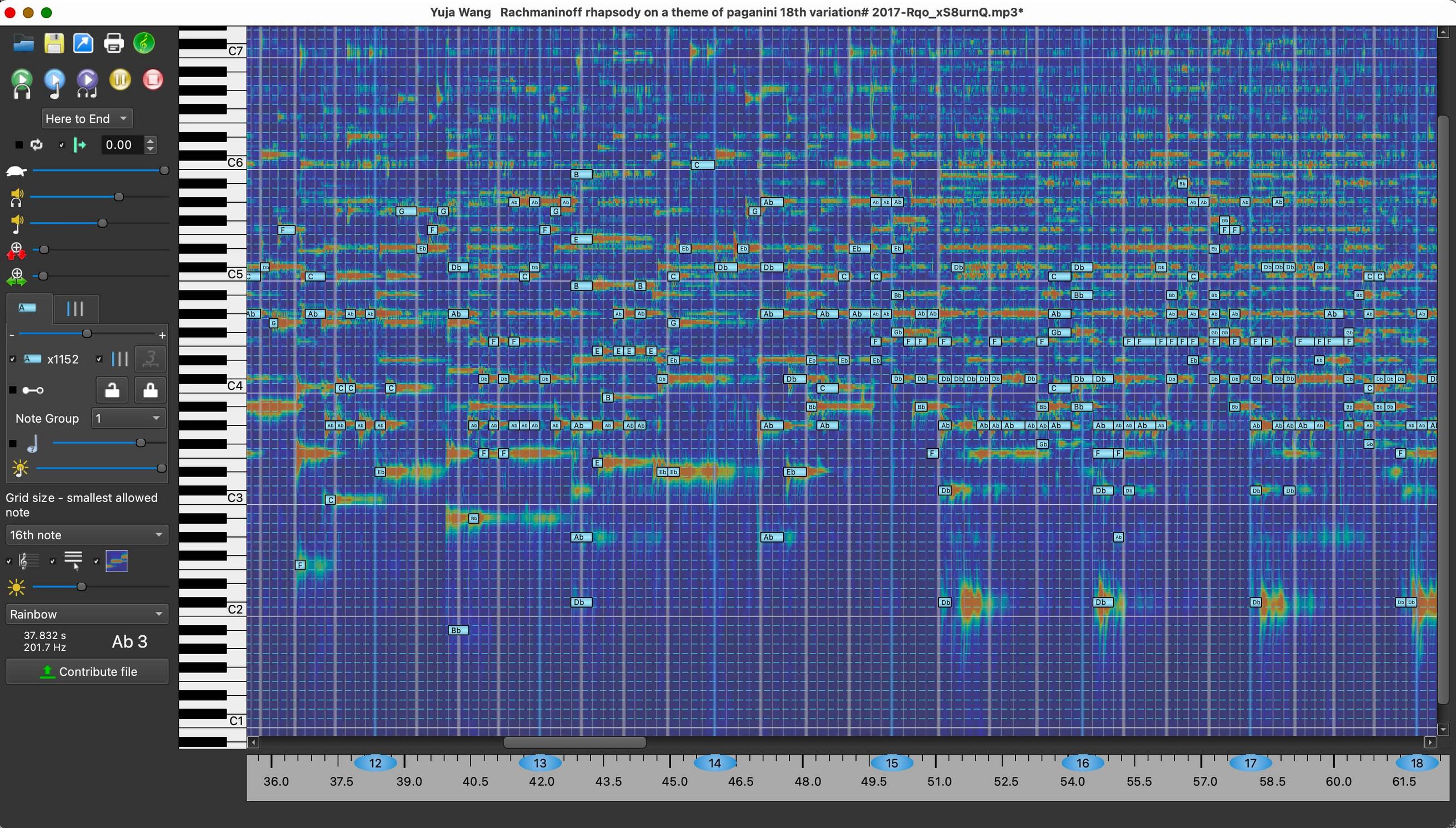Stop playback with the red stop button
The width and height of the screenshot is (1456, 828).
point(152,79)
